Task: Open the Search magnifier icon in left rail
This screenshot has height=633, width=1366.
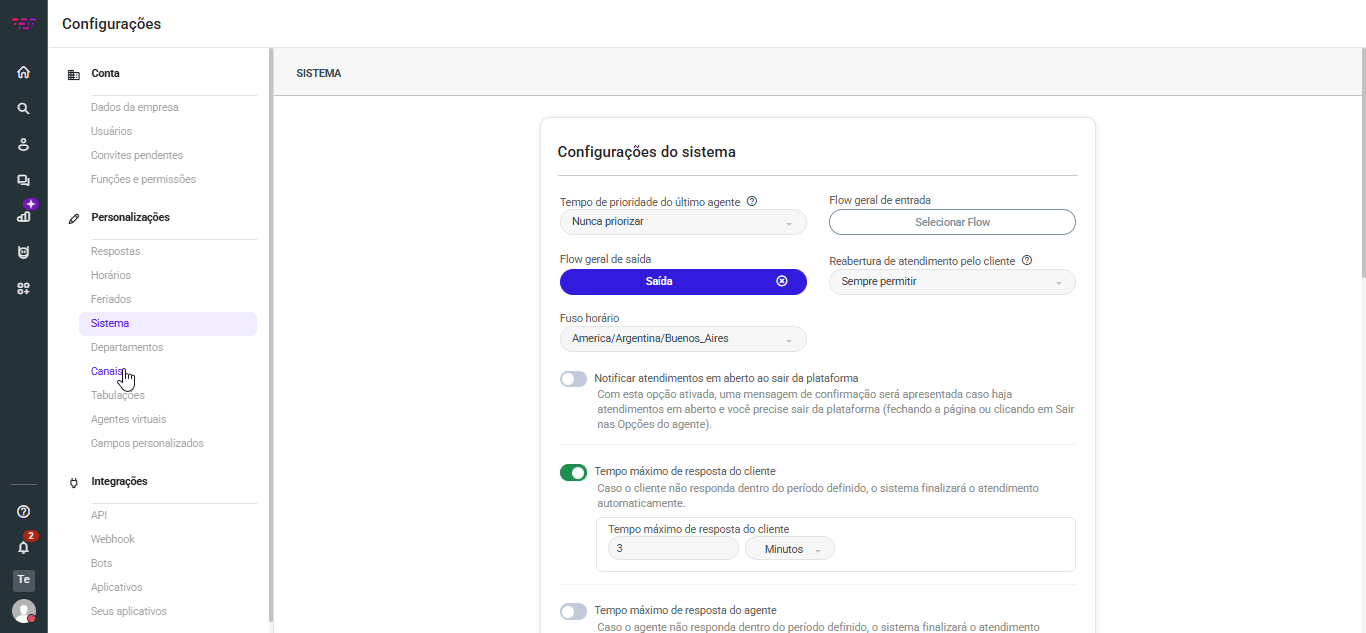Action: click(x=23, y=108)
